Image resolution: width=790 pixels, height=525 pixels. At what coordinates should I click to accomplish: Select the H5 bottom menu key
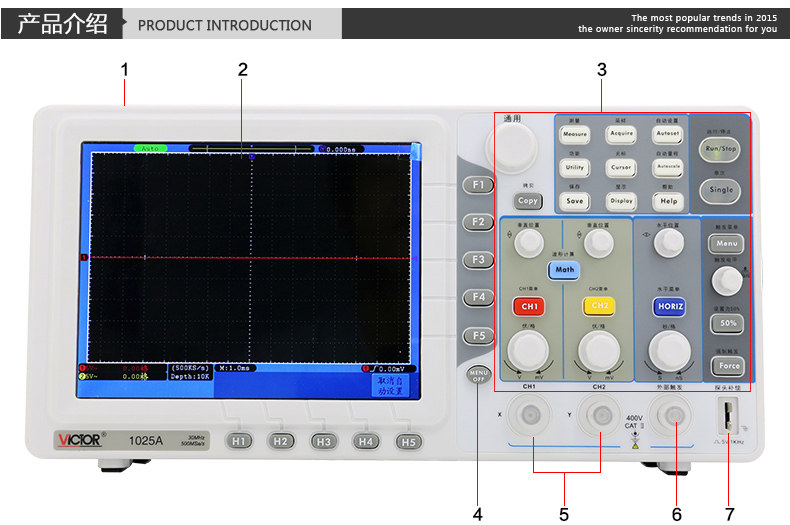pos(409,442)
